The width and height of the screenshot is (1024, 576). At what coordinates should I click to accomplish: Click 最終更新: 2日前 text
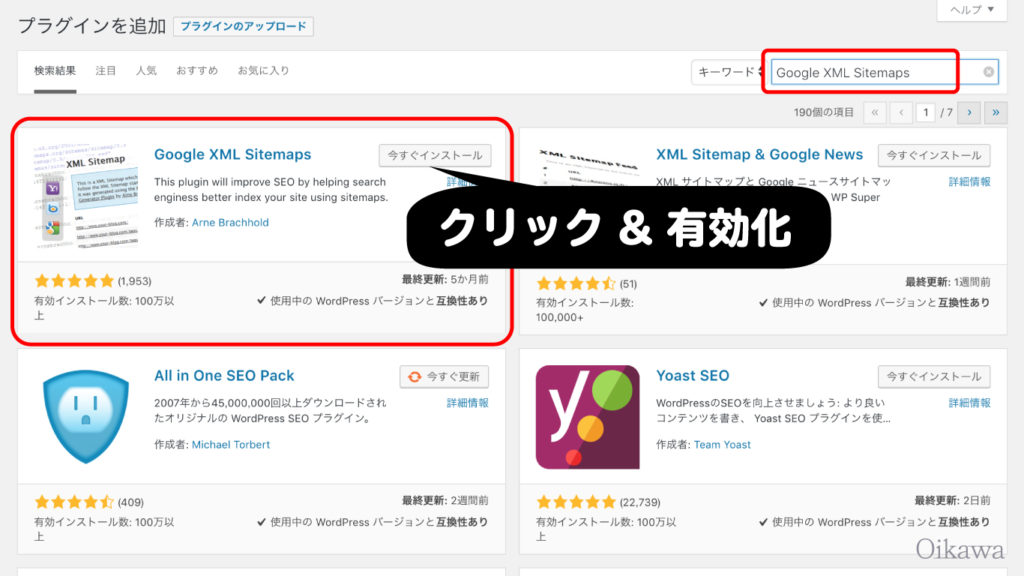[x=952, y=501]
